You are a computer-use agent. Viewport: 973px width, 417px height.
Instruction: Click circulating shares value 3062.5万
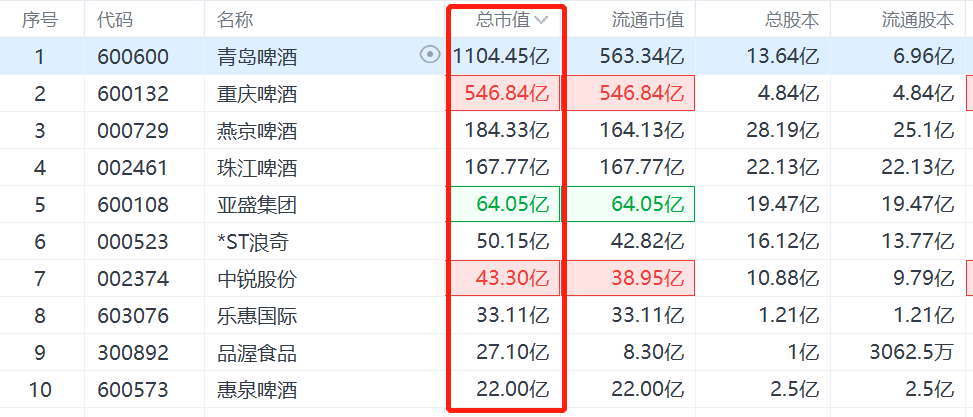[x=912, y=353]
